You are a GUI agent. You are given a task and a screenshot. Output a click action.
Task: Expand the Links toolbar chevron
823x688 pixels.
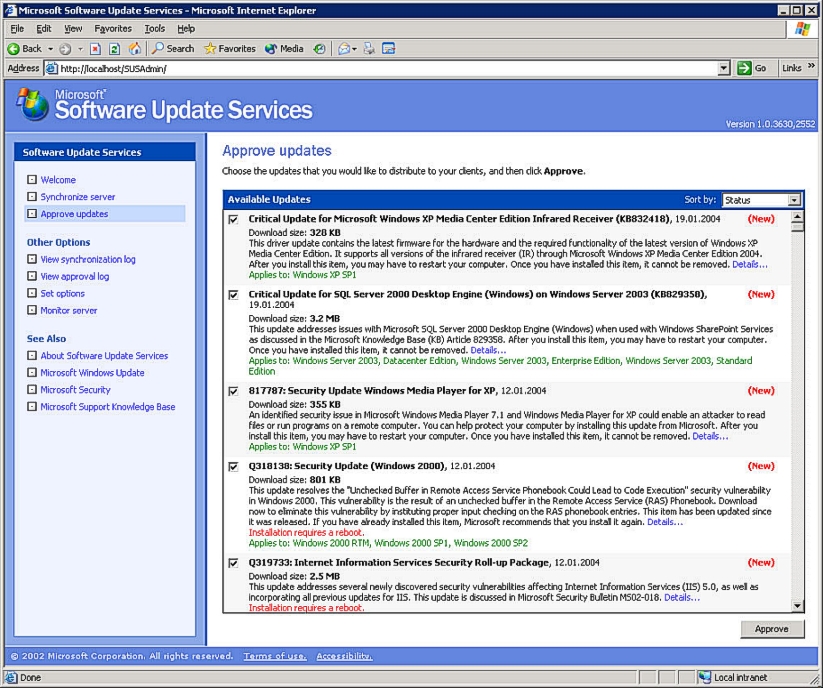811,67
